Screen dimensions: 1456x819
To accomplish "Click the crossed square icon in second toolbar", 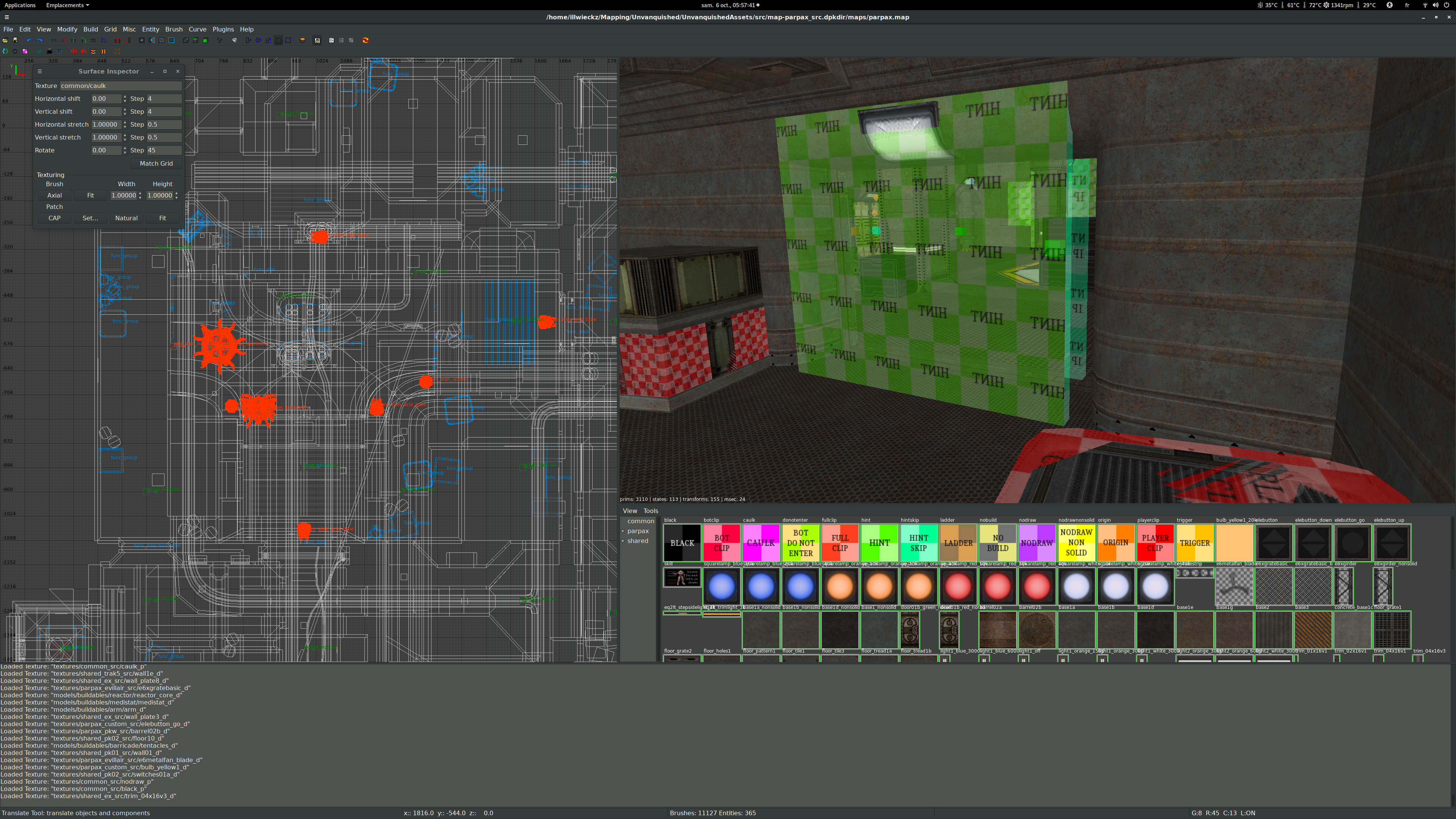I will [118, 52].
